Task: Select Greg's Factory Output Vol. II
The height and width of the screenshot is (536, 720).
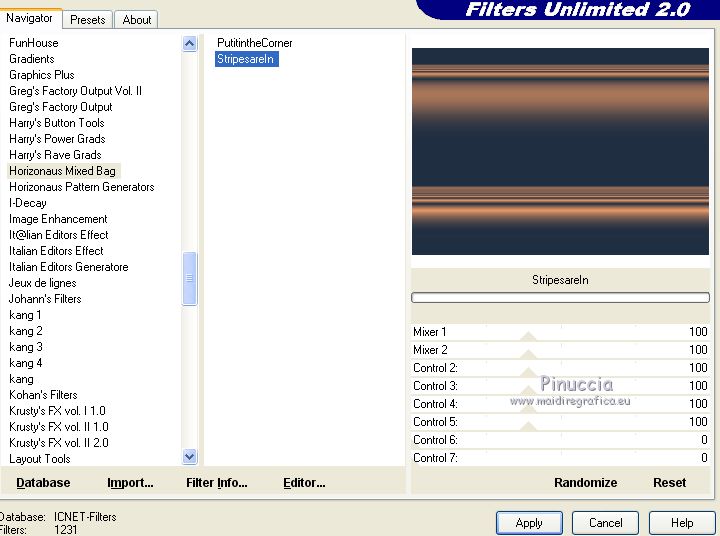Action: click(75, 91)
